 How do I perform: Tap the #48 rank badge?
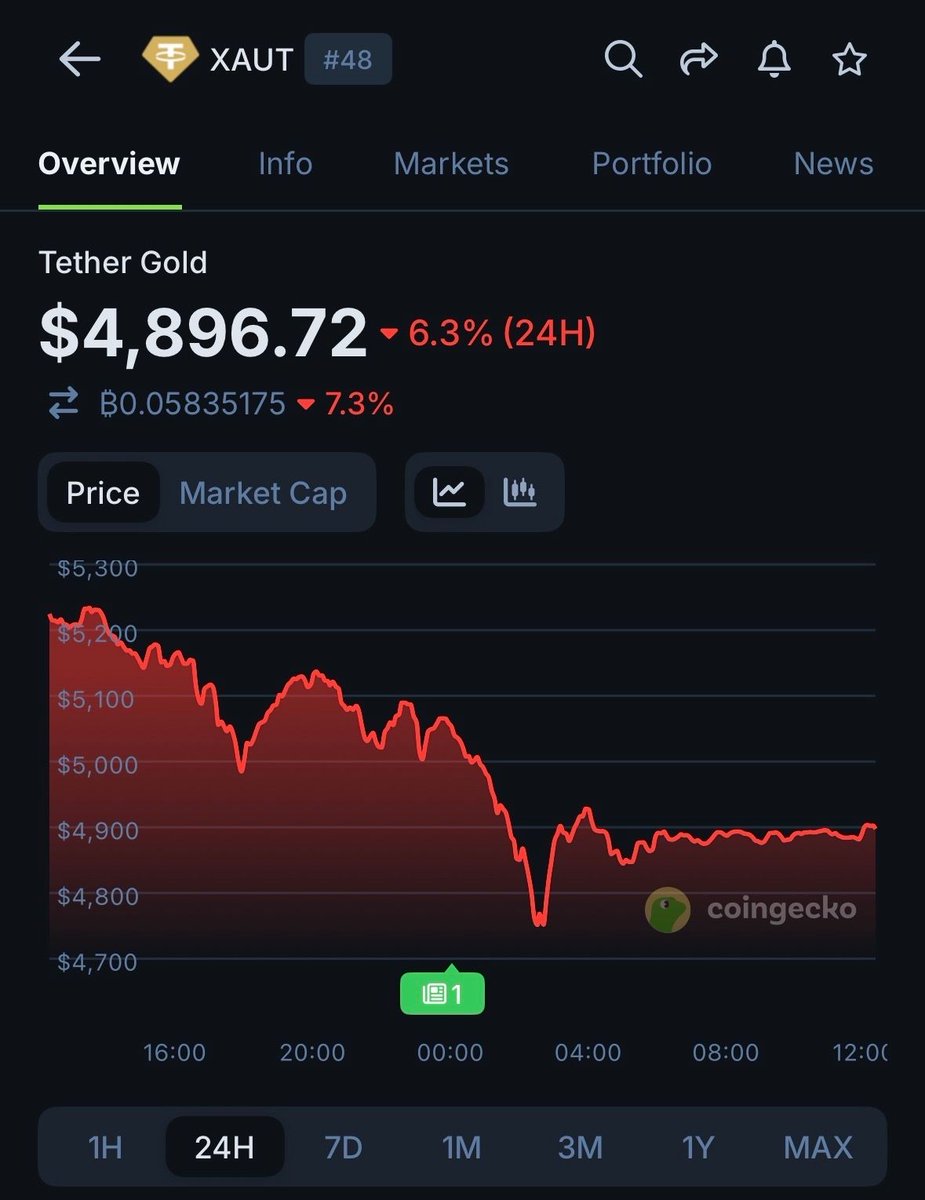pos(347,60)
